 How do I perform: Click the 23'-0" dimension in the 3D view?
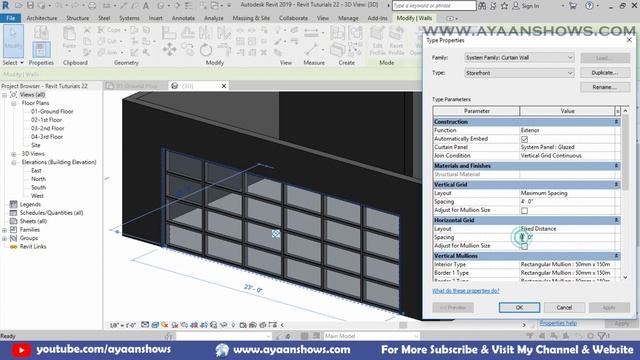[x=253, y=289]
